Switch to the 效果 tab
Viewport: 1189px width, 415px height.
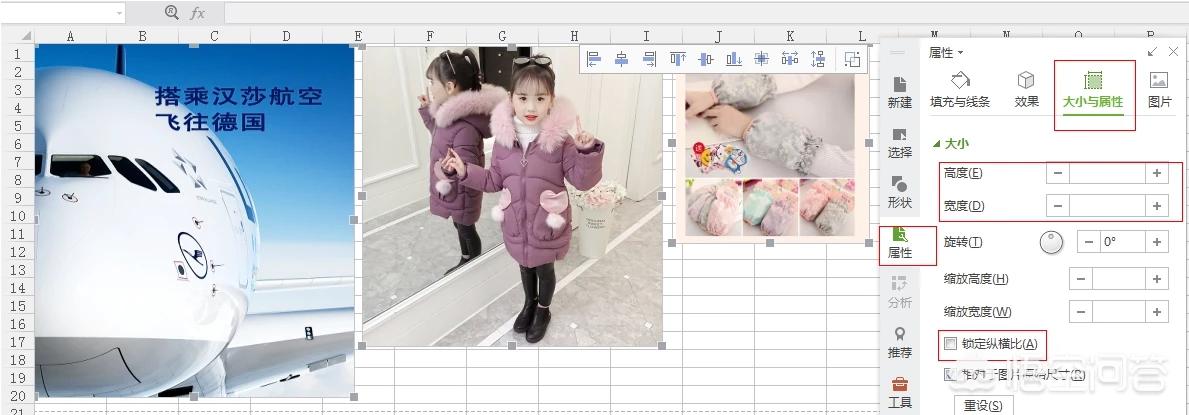pyautogui.click(x=1026, y=90)
